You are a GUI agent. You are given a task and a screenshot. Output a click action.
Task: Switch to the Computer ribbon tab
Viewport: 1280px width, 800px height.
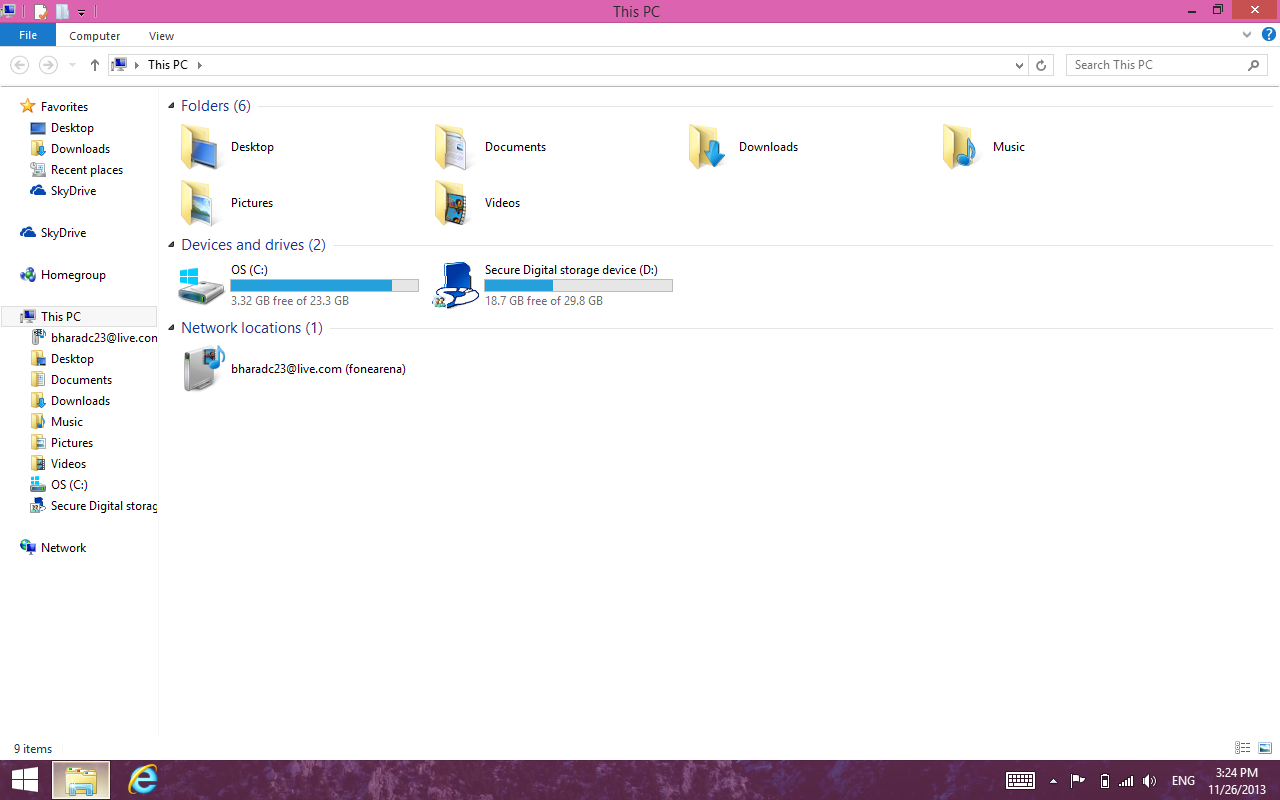click(x=95, y=36)
